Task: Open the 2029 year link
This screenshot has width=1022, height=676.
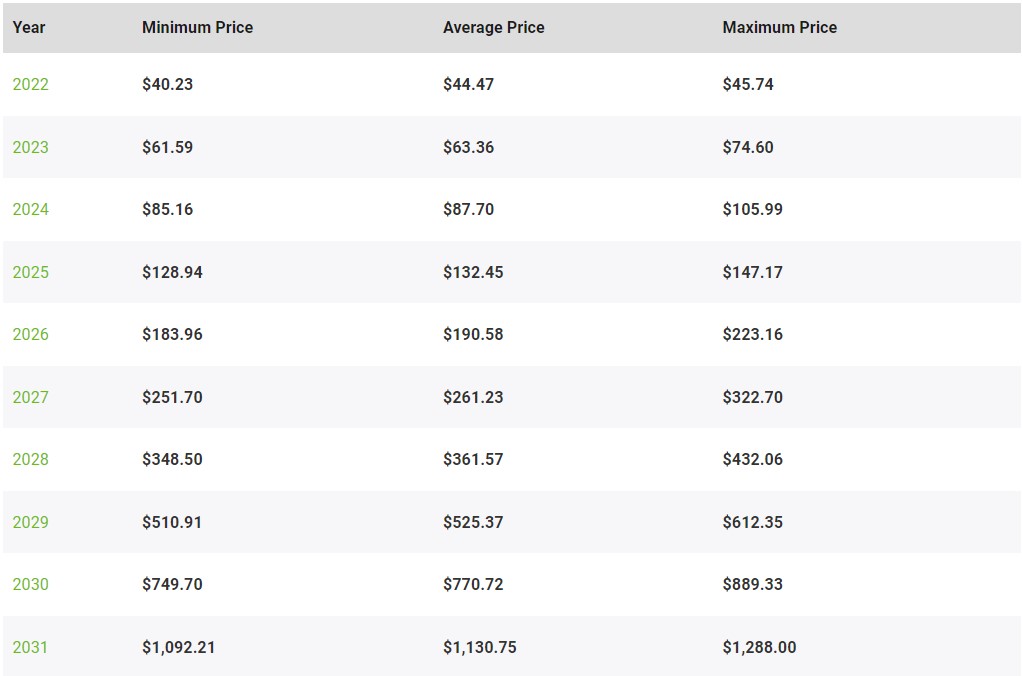Action: point(31,522)
